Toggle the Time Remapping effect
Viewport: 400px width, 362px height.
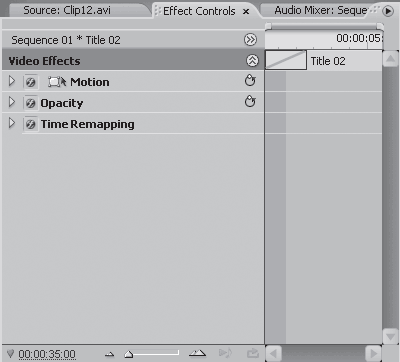pos(31,124)
